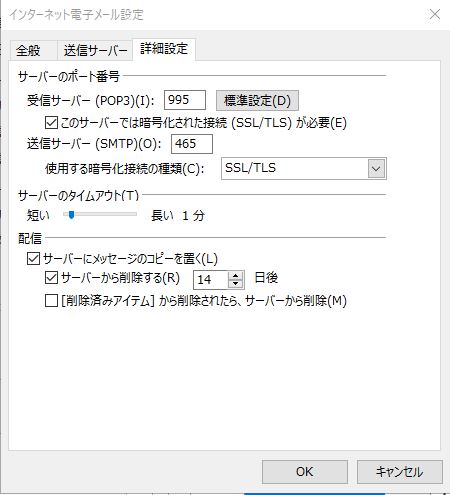Uncheck サーバーから削除する checkbox
This screenshot has width=450, height=495.
[x=51, y=277]
